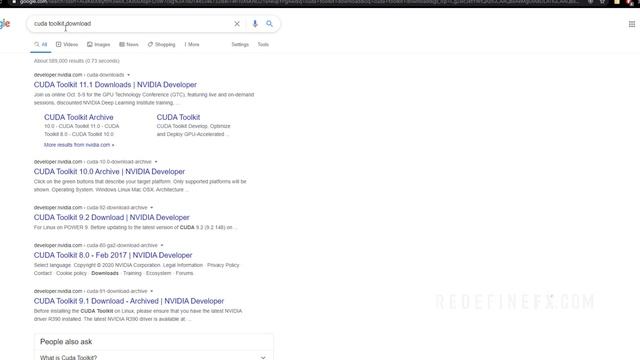Viewport: 640px width, 360px height.
Task: Open CUDA Toolkit sitelink
Action: click(178, 118)
